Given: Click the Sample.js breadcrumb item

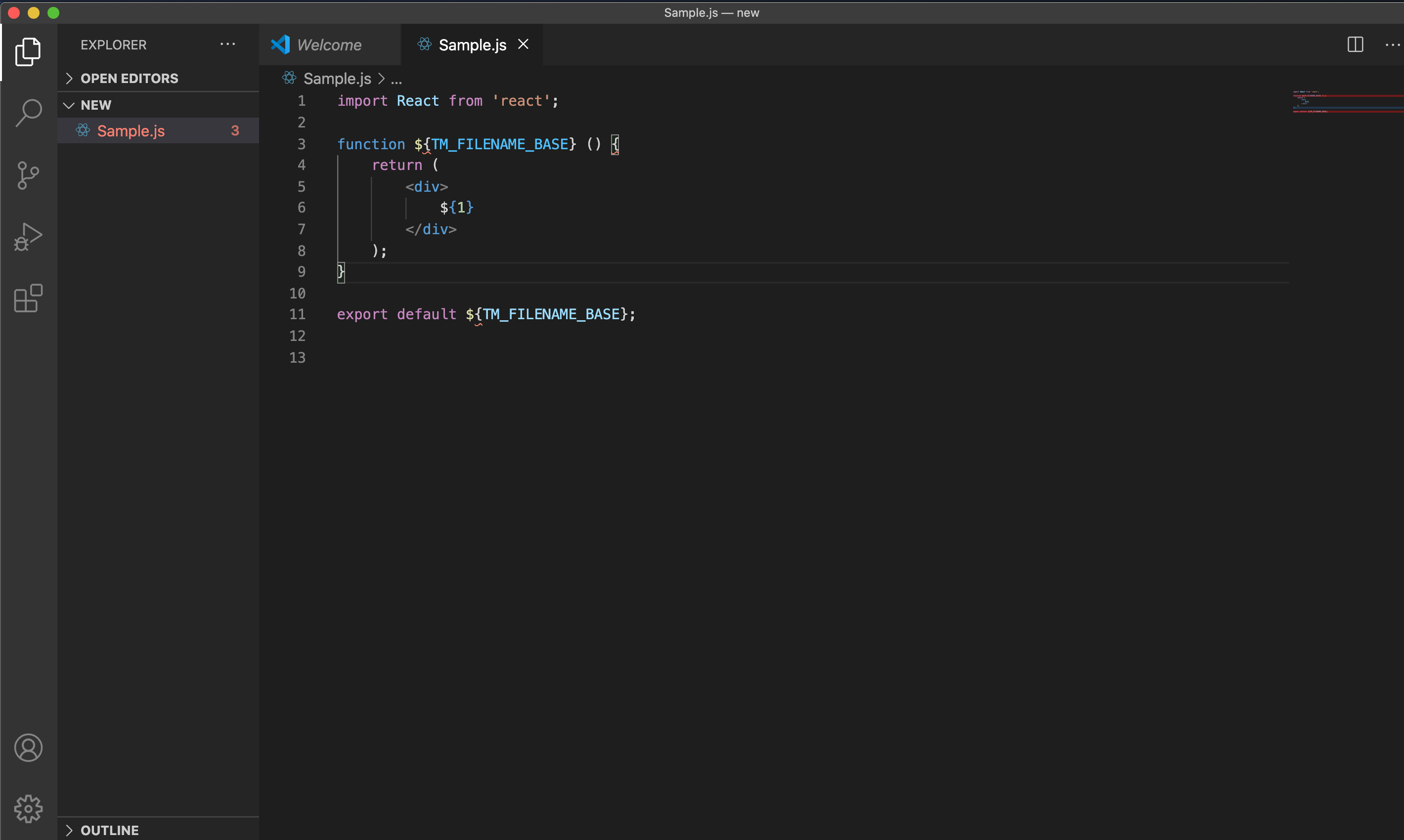Looking at the screenshot, I should coord(337,79).
